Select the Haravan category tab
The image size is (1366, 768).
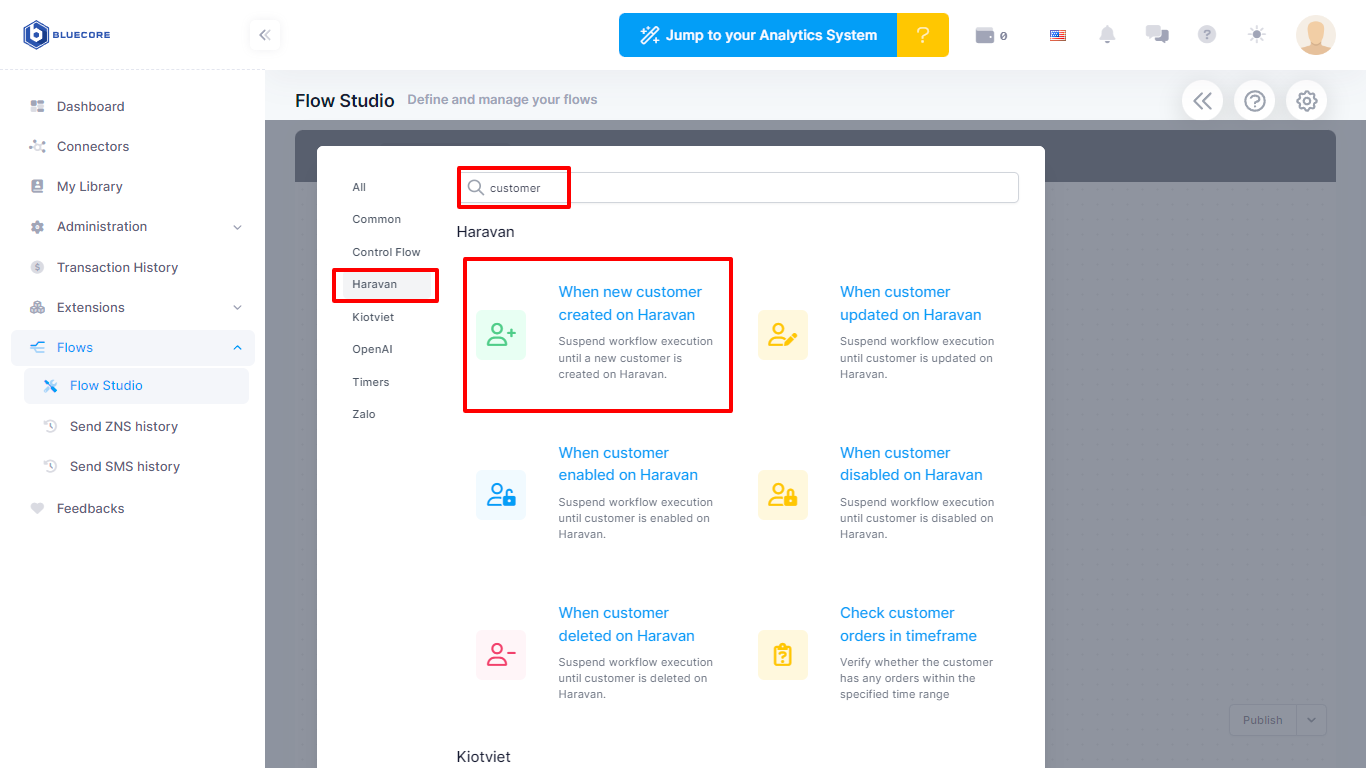[387, 284]
